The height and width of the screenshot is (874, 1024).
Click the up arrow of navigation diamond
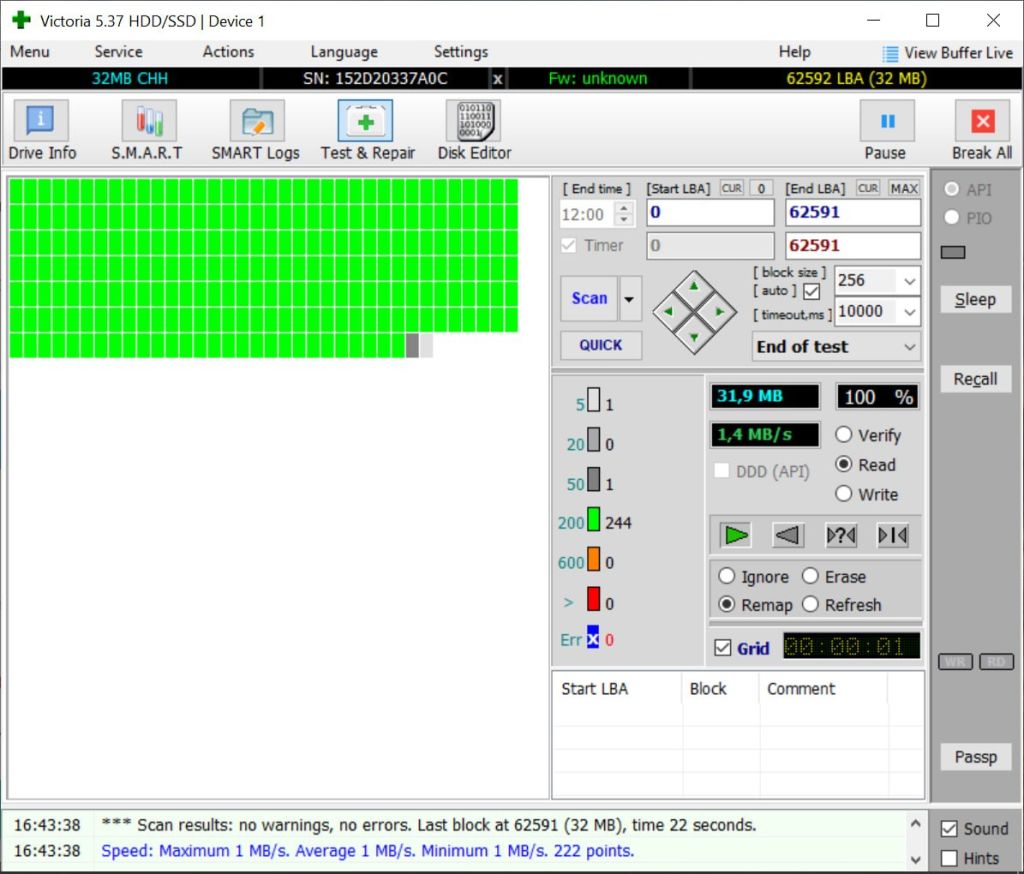[x=694, y=287]
